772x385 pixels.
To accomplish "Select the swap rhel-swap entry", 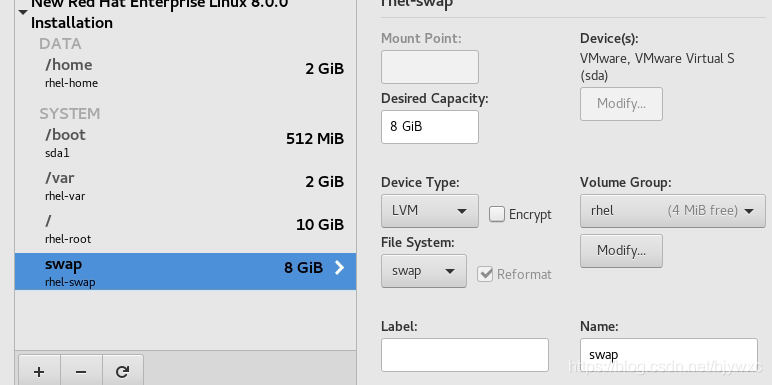I will coord(185,271).
